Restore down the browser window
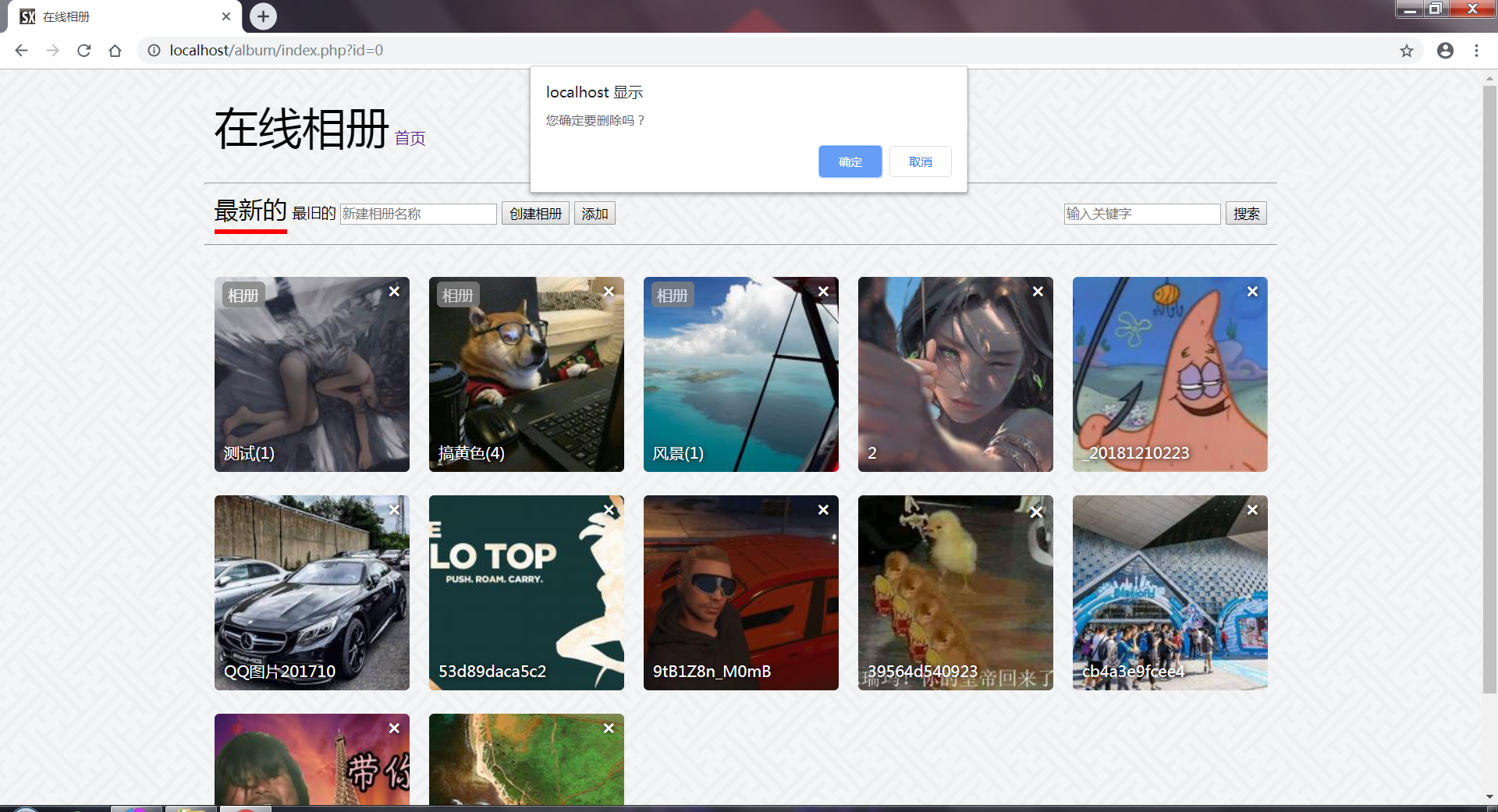 point(1435,9)
